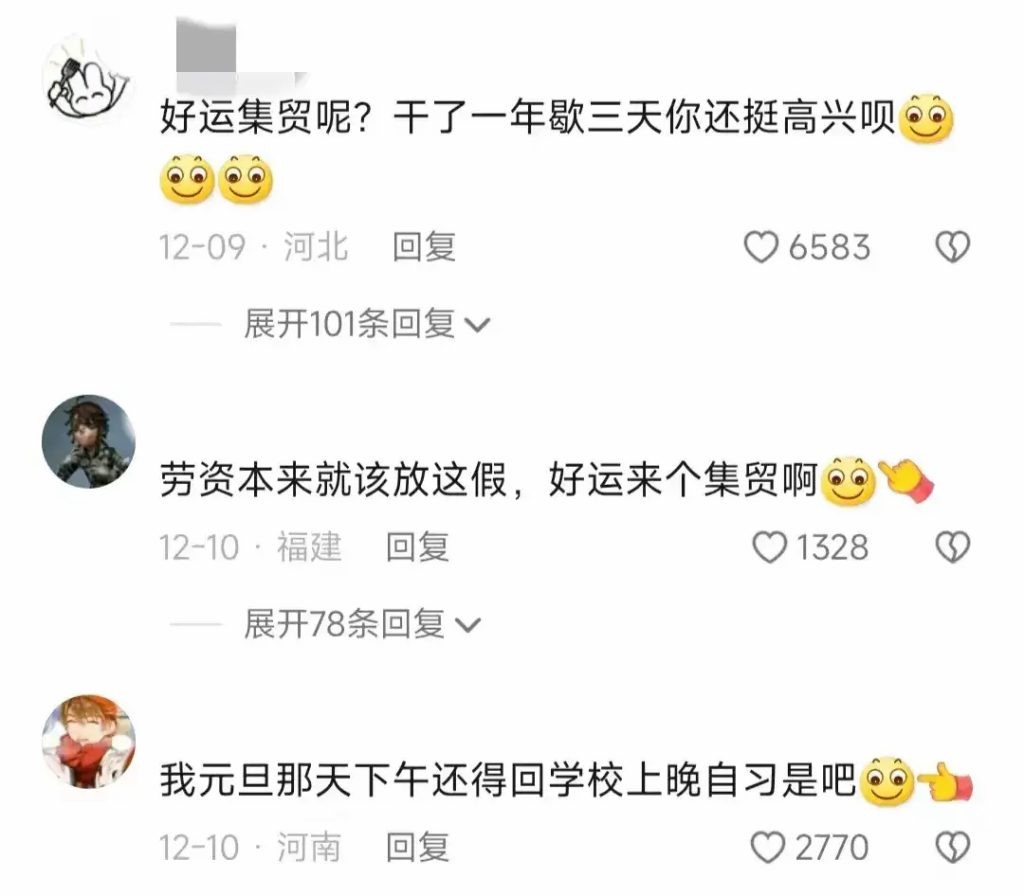Viewport: 1024px width, 896px height.
Task: Select comment text 劳资本来就该放这假
Action: [333, 481]
